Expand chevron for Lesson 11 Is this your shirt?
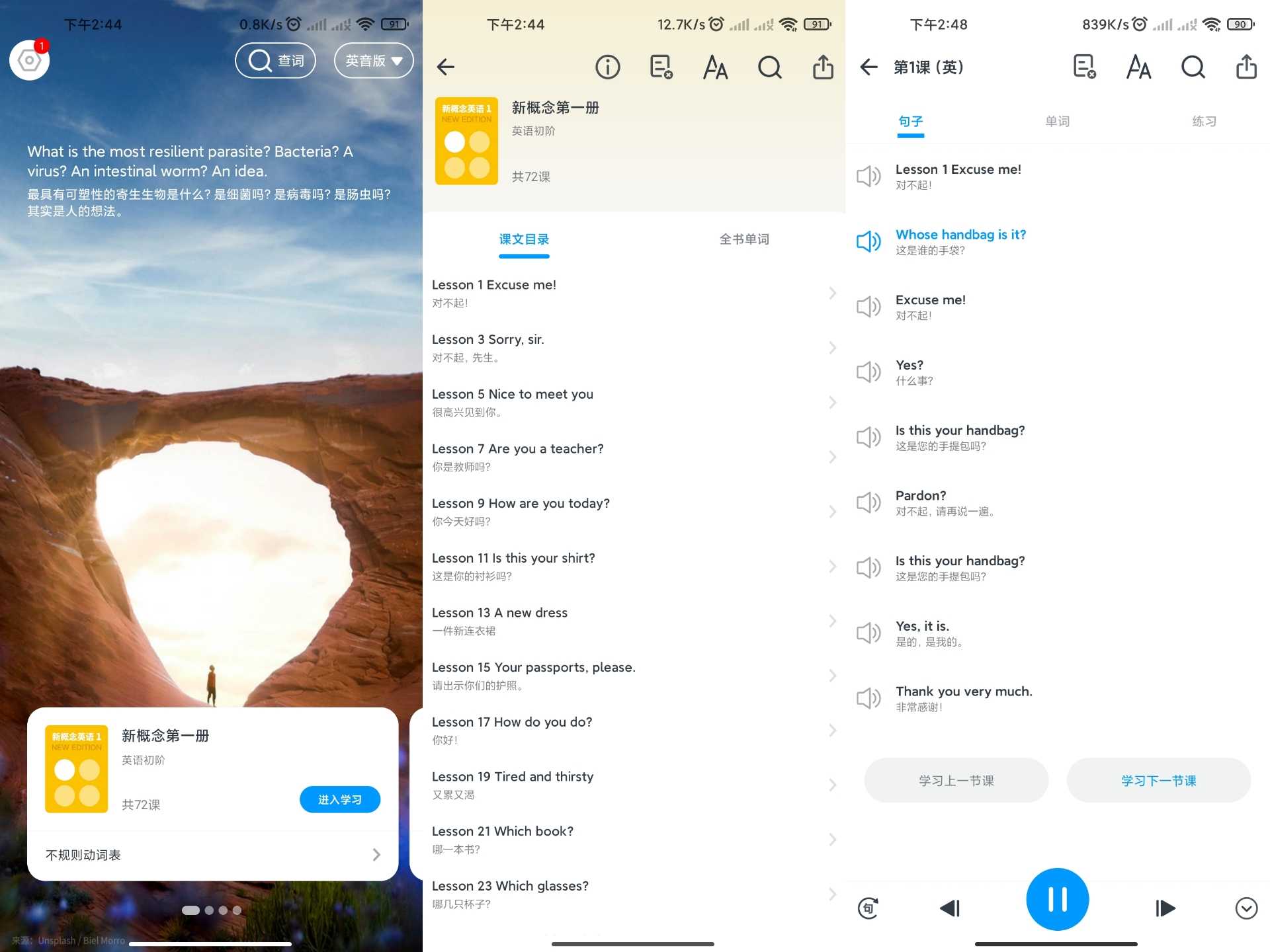The height and width of the screenshot is (952, 1270). [833, 567]
